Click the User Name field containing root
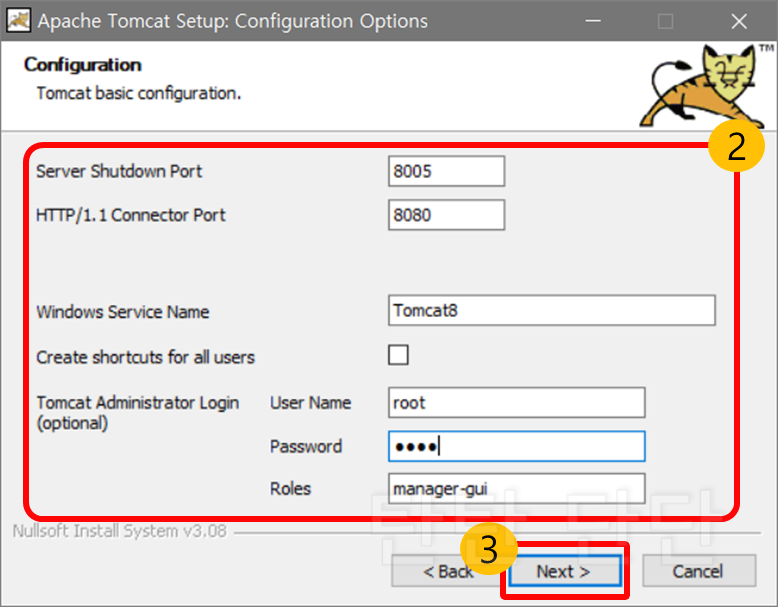This screenshot has width=778, height=607. [517, 403]
